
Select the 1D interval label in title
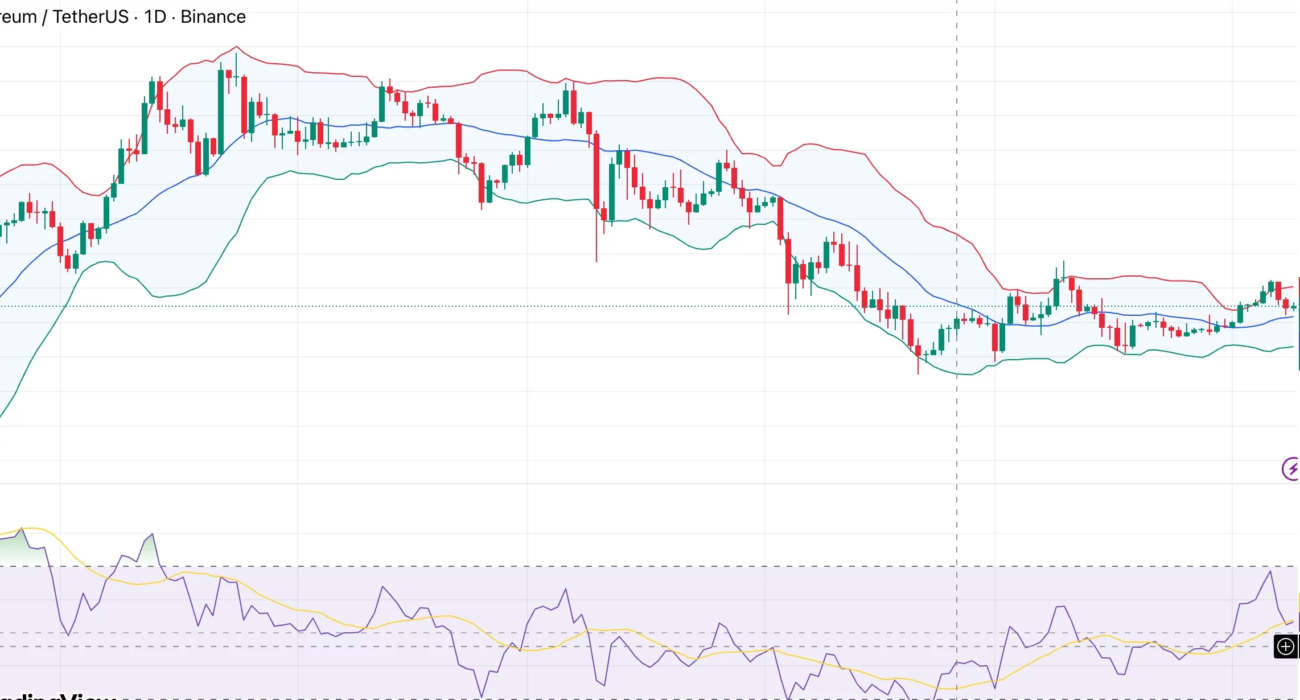click(155, 17)
